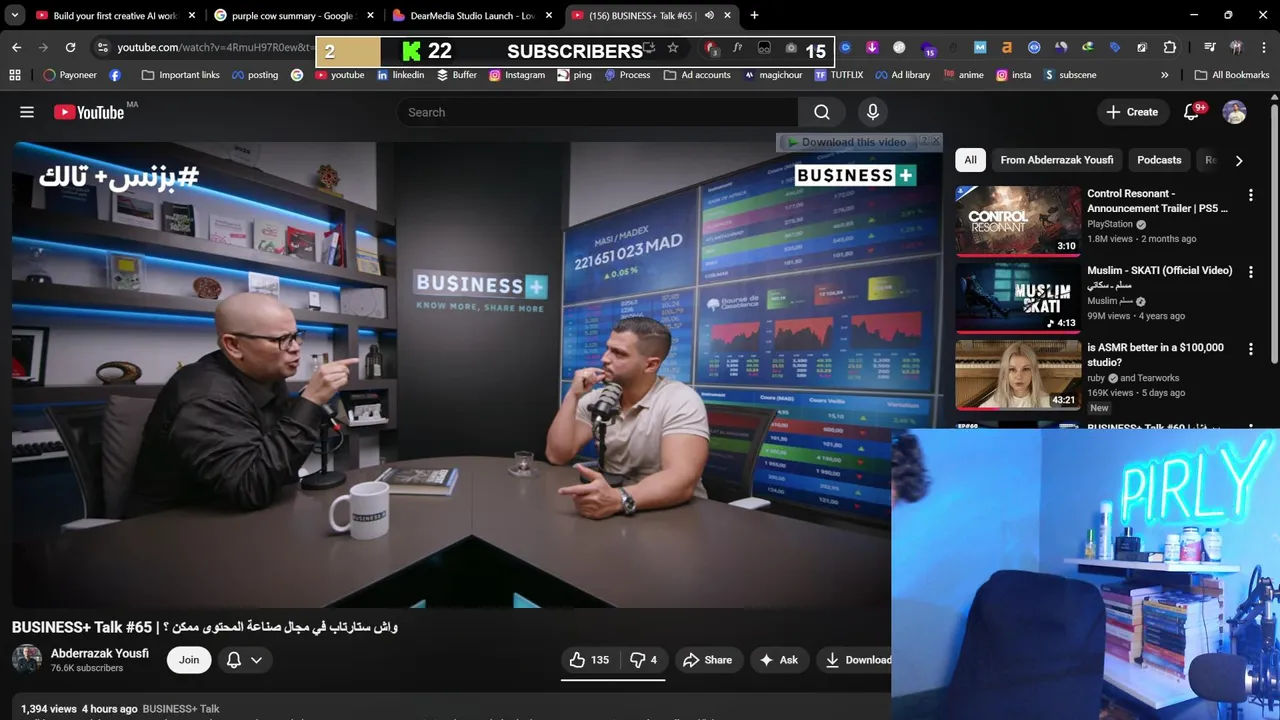Select the Podcasts filter chip
Image resolution: width=1280 pixels, height=720 pixels.
pos(1159,160)
